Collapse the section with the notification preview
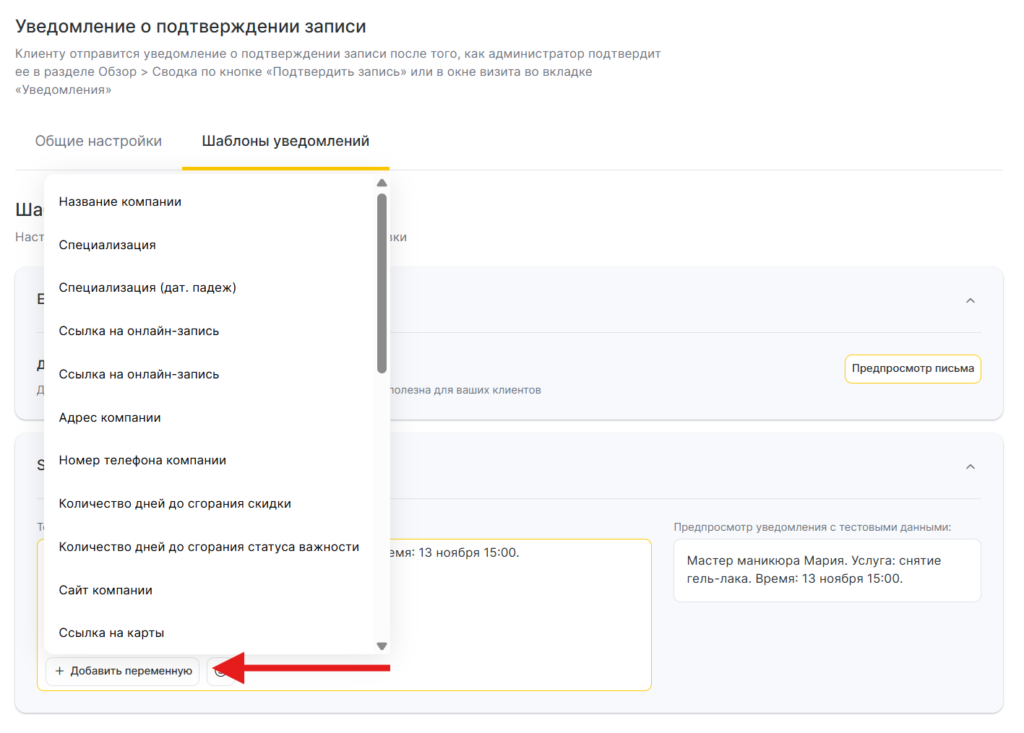This screenshot has width=1024, height=733. pos(969,466)
